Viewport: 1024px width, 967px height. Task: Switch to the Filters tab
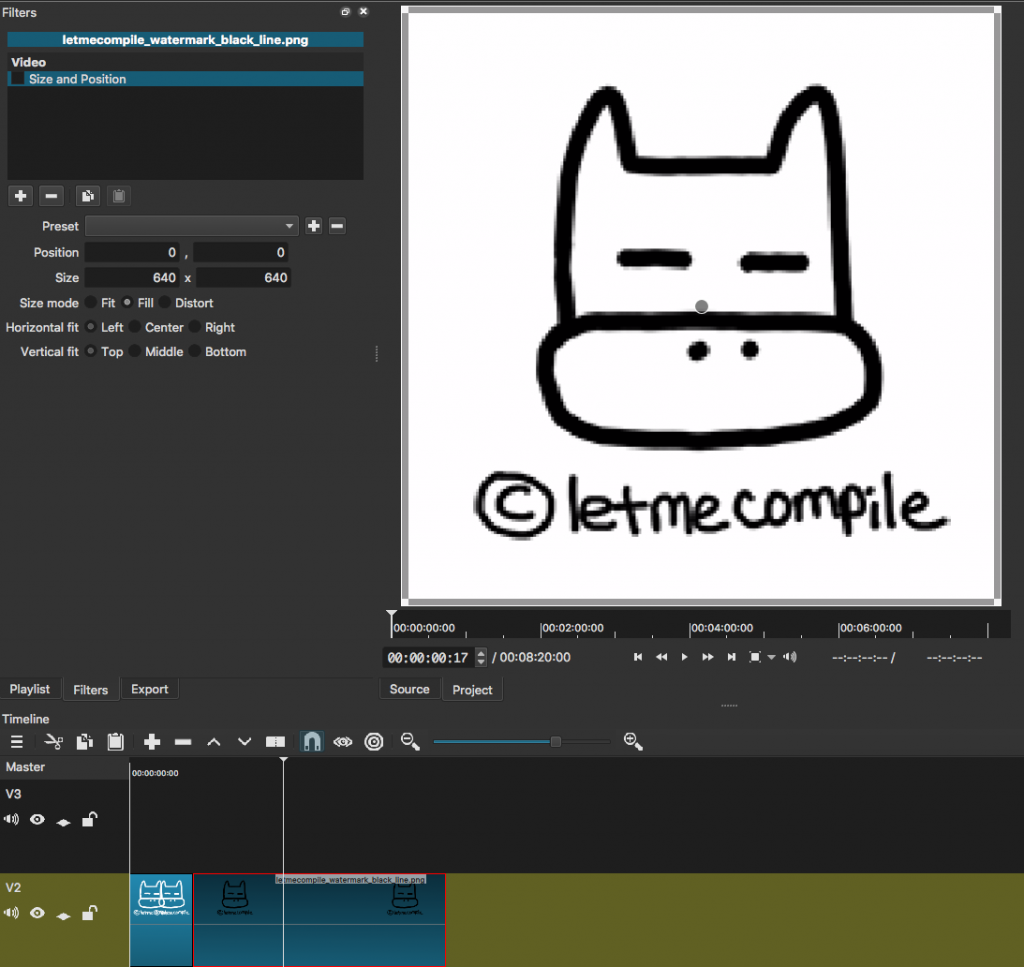pyautogui.click(x=91, y=690)
